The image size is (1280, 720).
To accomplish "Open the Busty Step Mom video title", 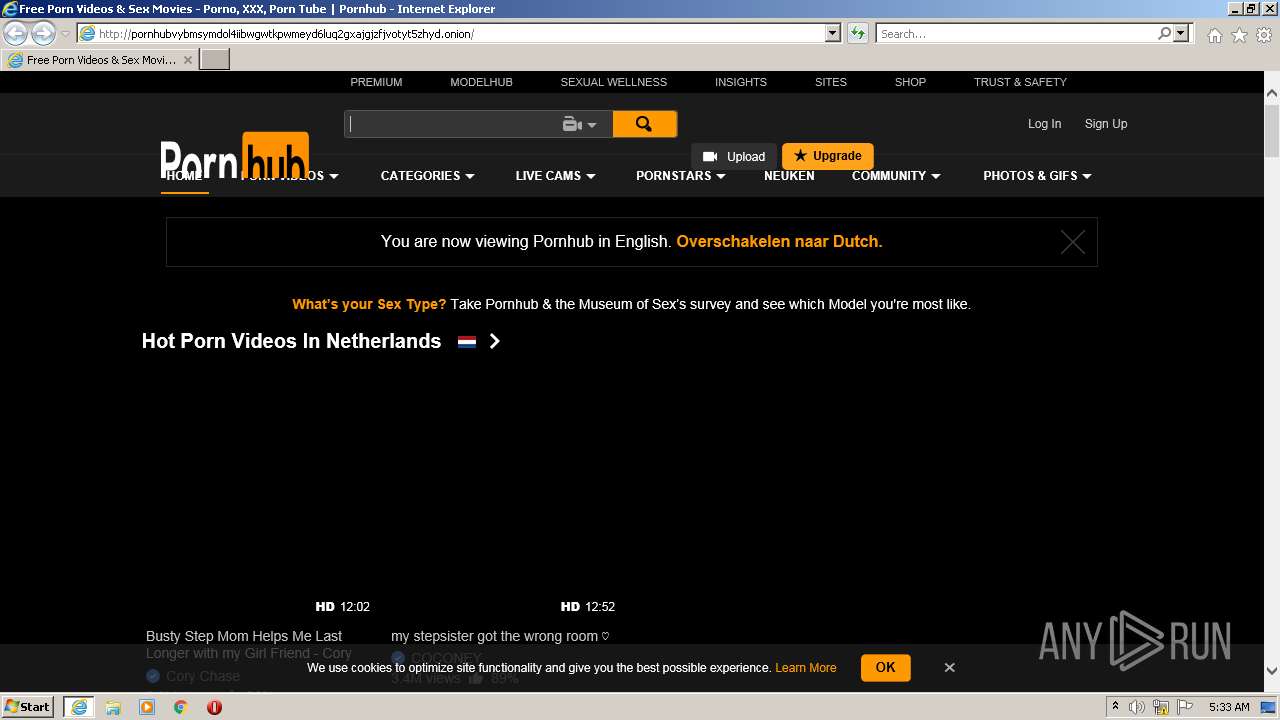I will tap(249, 644).
